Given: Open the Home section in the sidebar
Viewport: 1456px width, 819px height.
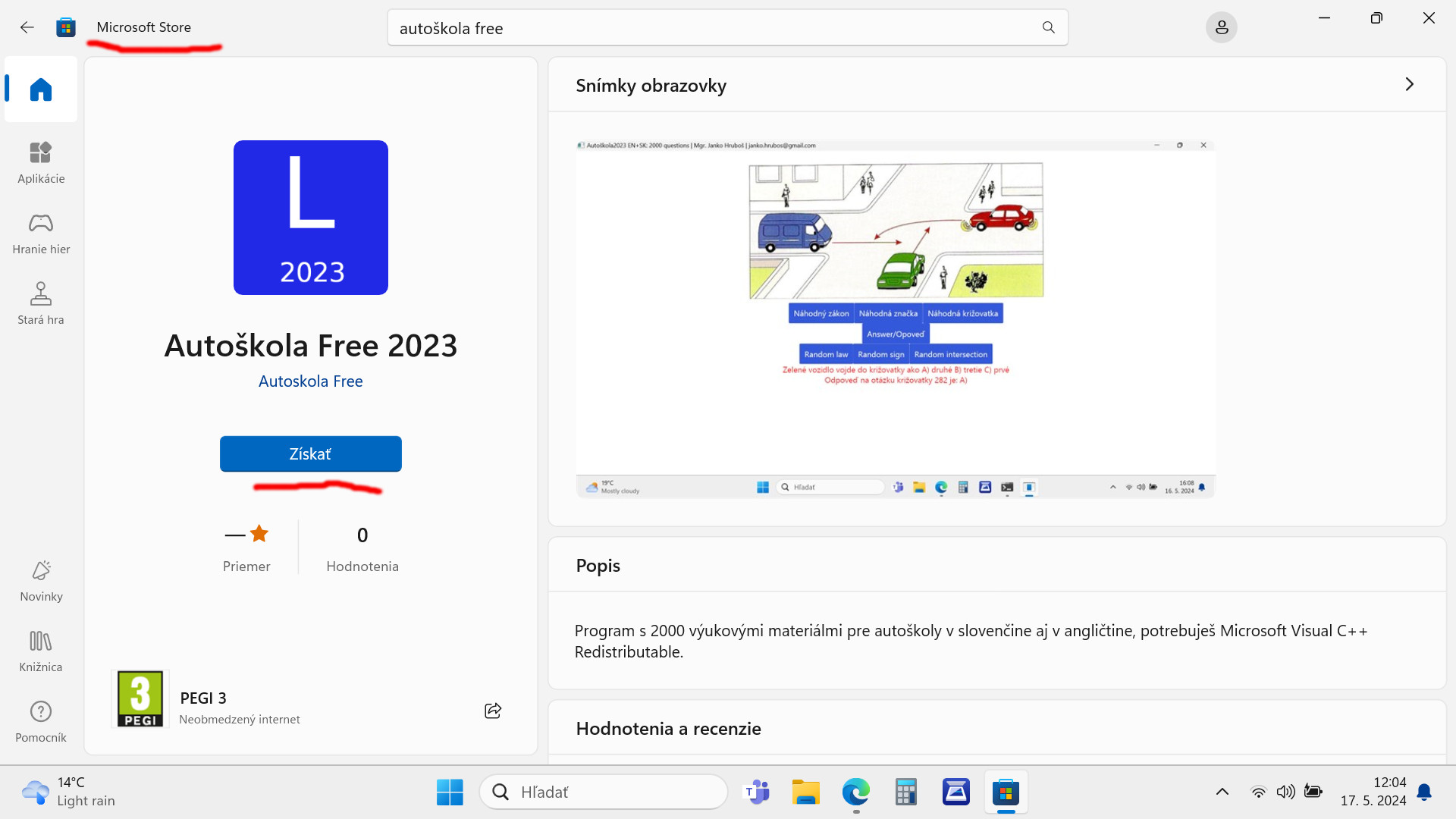Looking at the screenshot, I should point(40,89).
